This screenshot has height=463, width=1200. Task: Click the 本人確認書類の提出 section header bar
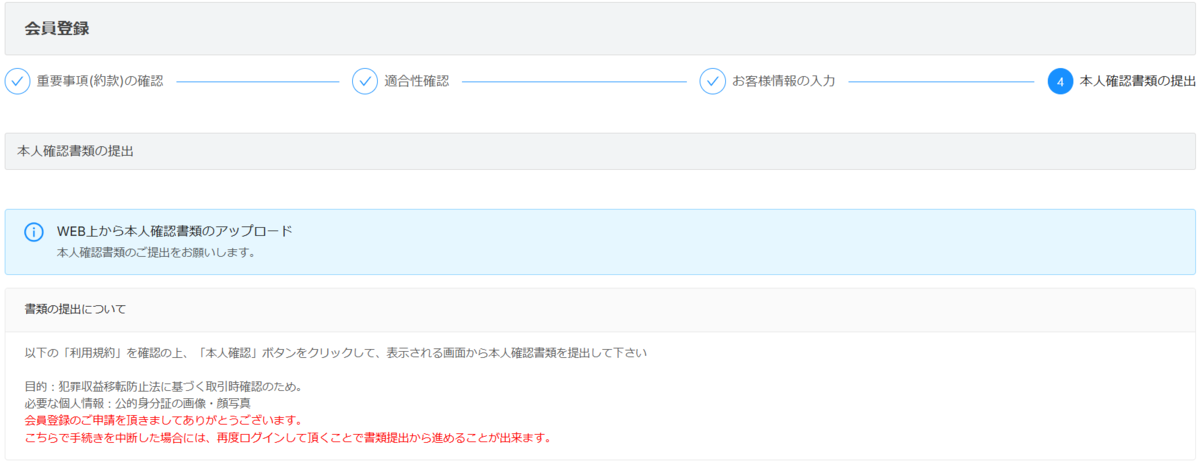pyautogui.click(x=600, y=151)
